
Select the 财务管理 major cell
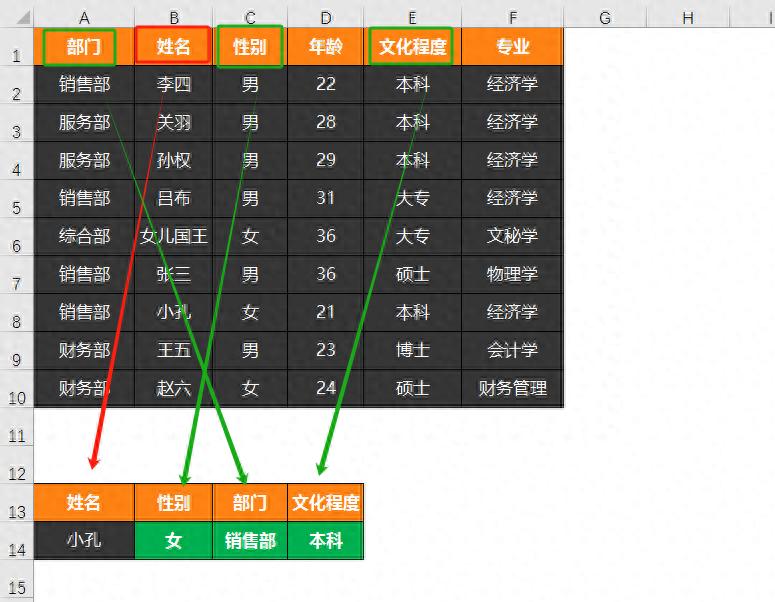click(x=512, y=388)
